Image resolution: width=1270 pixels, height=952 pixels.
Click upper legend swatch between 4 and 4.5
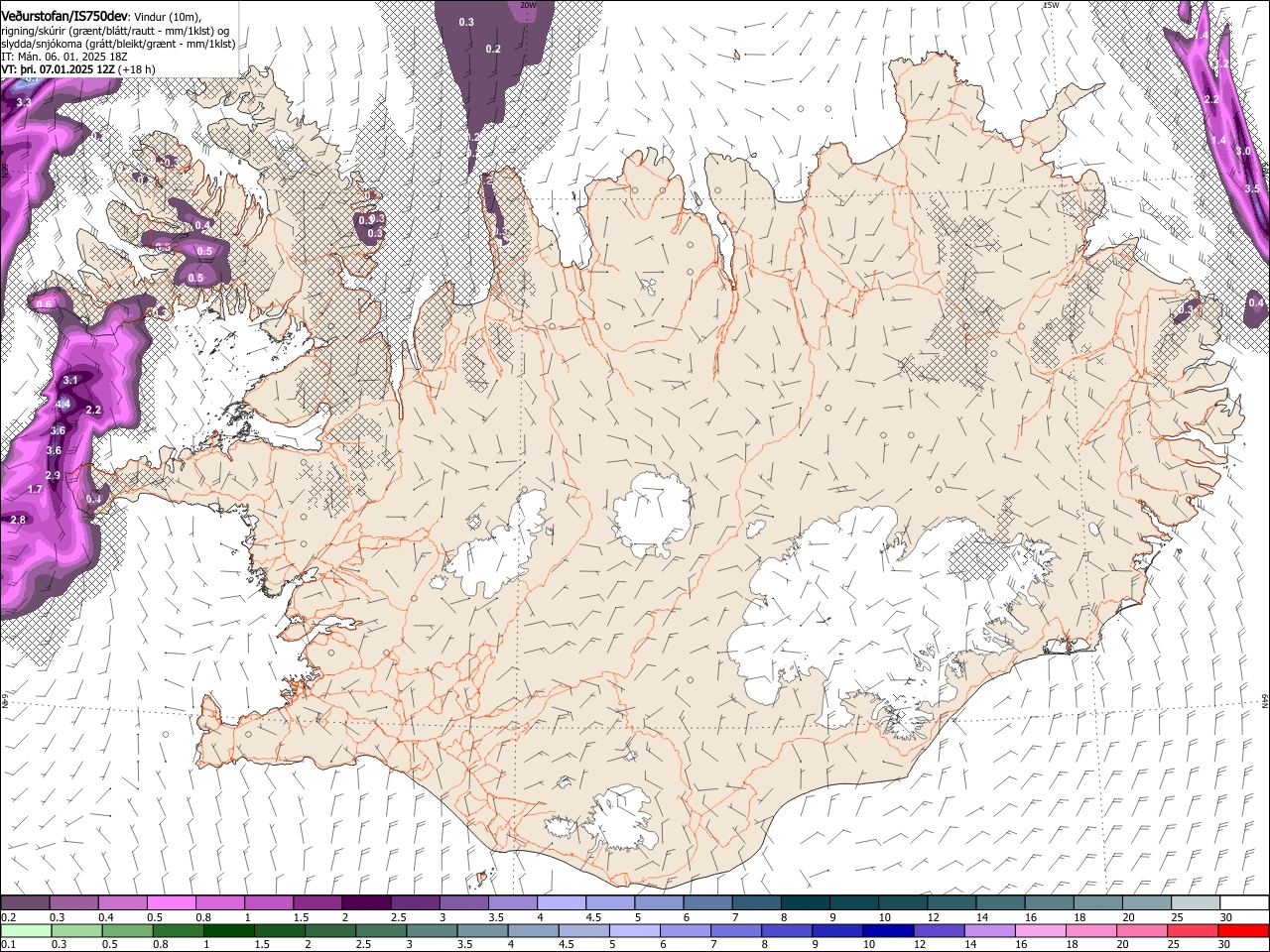[x=561, y=902]
